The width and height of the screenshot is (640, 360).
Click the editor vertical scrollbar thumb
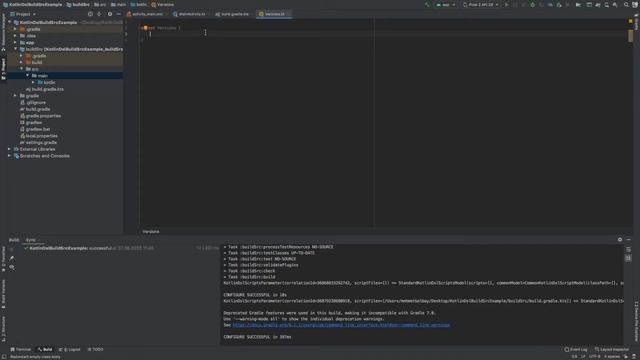631,36
